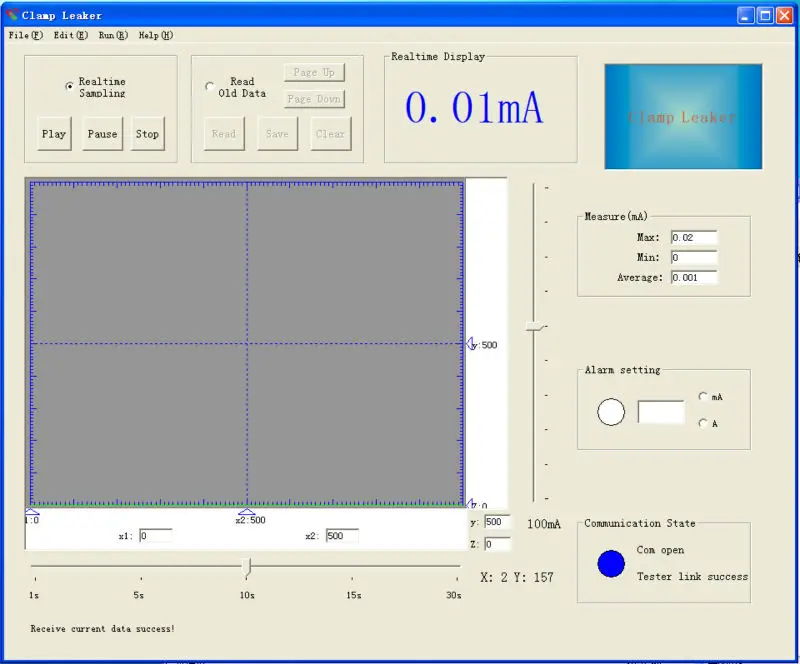This screenshot has height=664, width=800.
Task: Click the blue Communication State indicator
Action: [611, 564]
